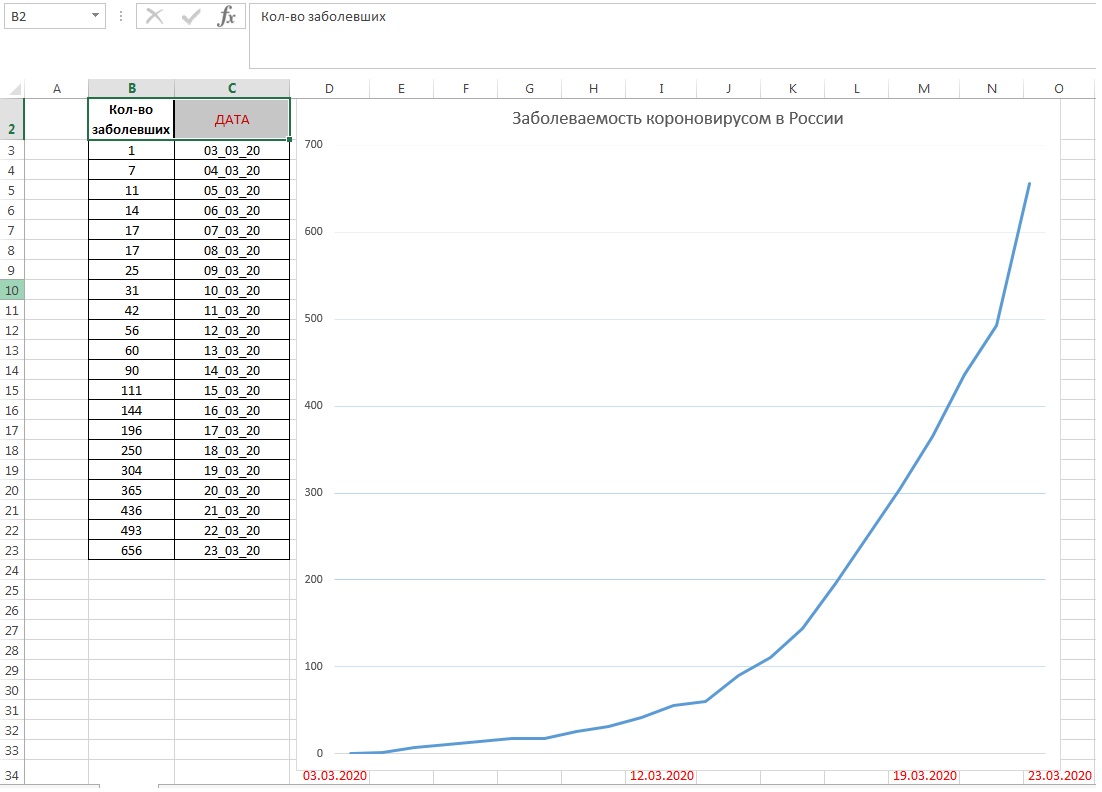Click the red ДАТА header cell
The width and height of the screenshot is (1102, 792).
(232, 119)
